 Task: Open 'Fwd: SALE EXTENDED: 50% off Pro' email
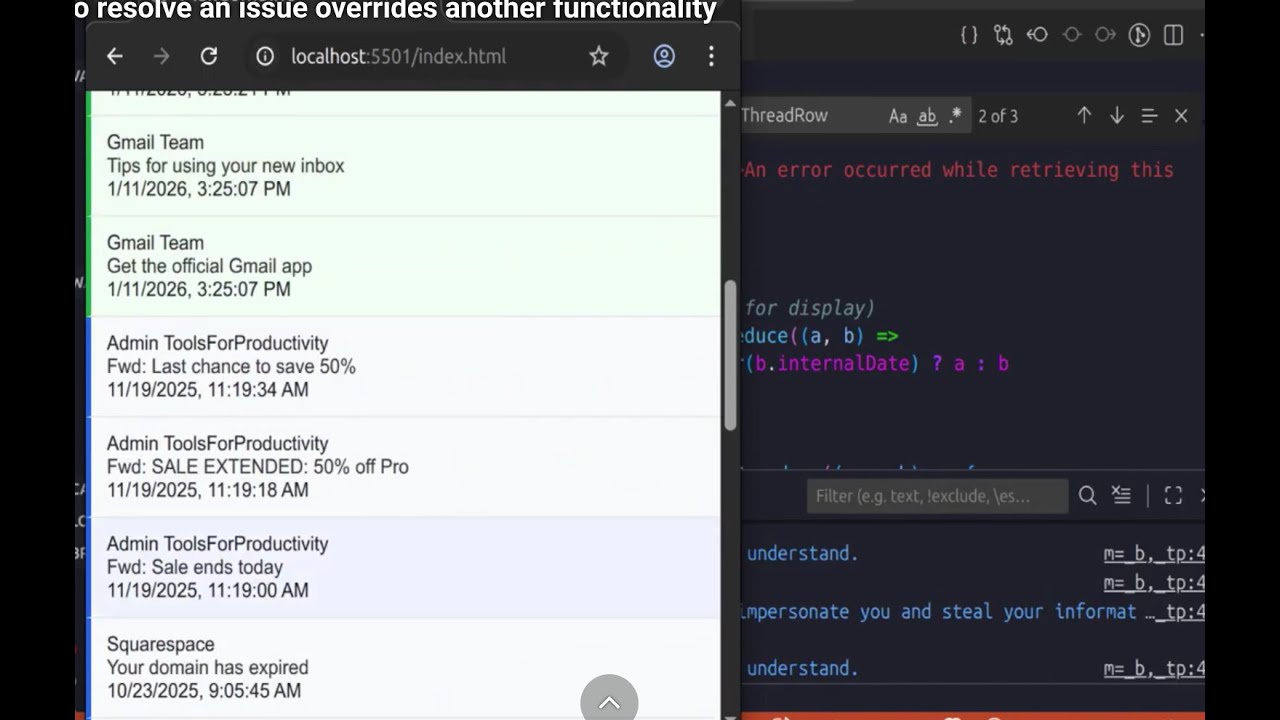coord(403,467)
